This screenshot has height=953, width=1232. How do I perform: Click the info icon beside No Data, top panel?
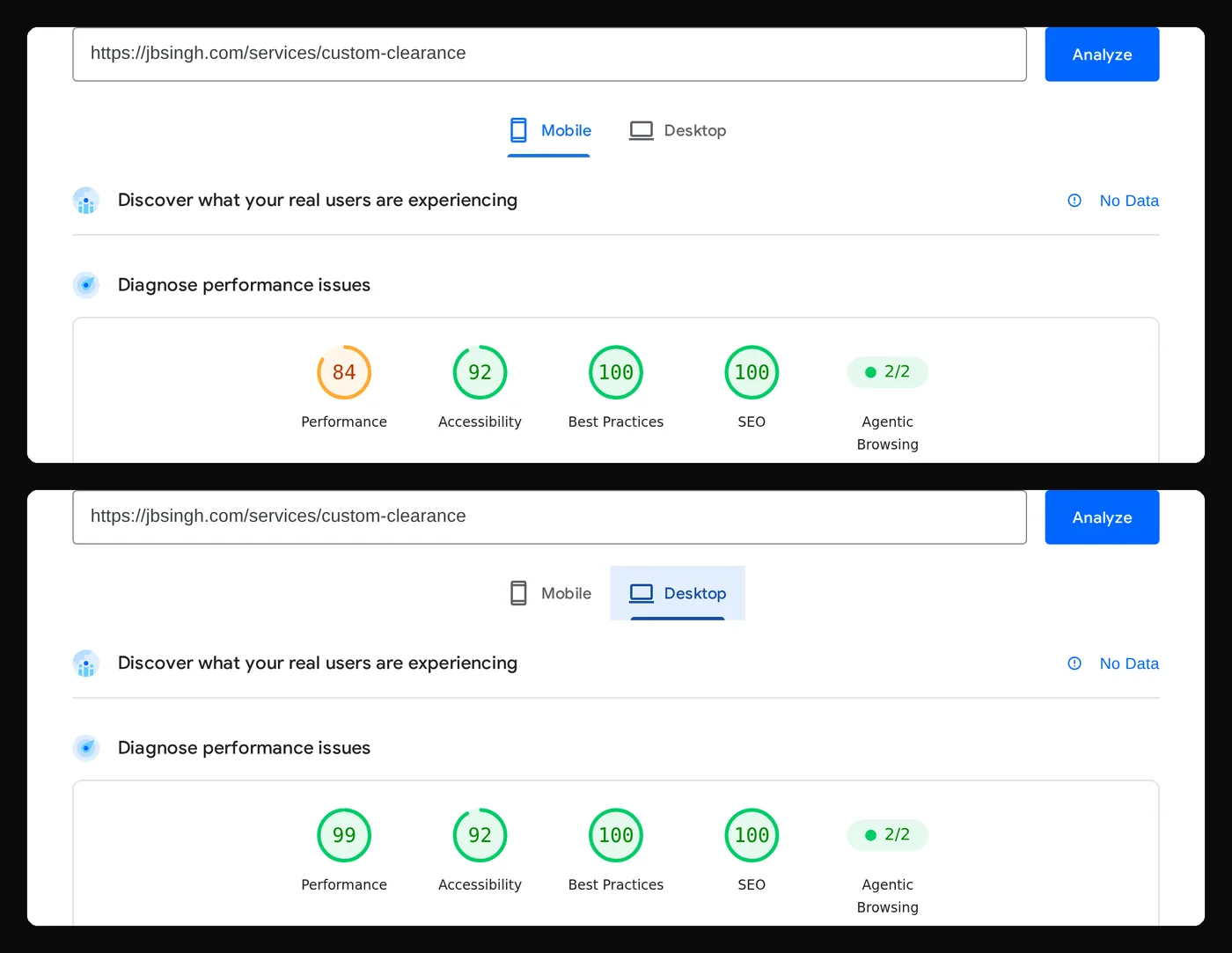tap(1074, 201)
